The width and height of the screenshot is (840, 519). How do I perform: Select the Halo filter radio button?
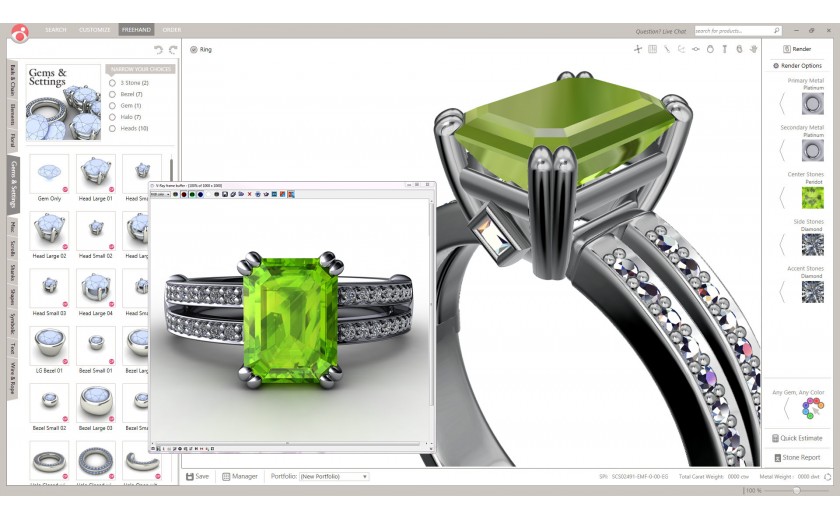(x=112, y=117)
